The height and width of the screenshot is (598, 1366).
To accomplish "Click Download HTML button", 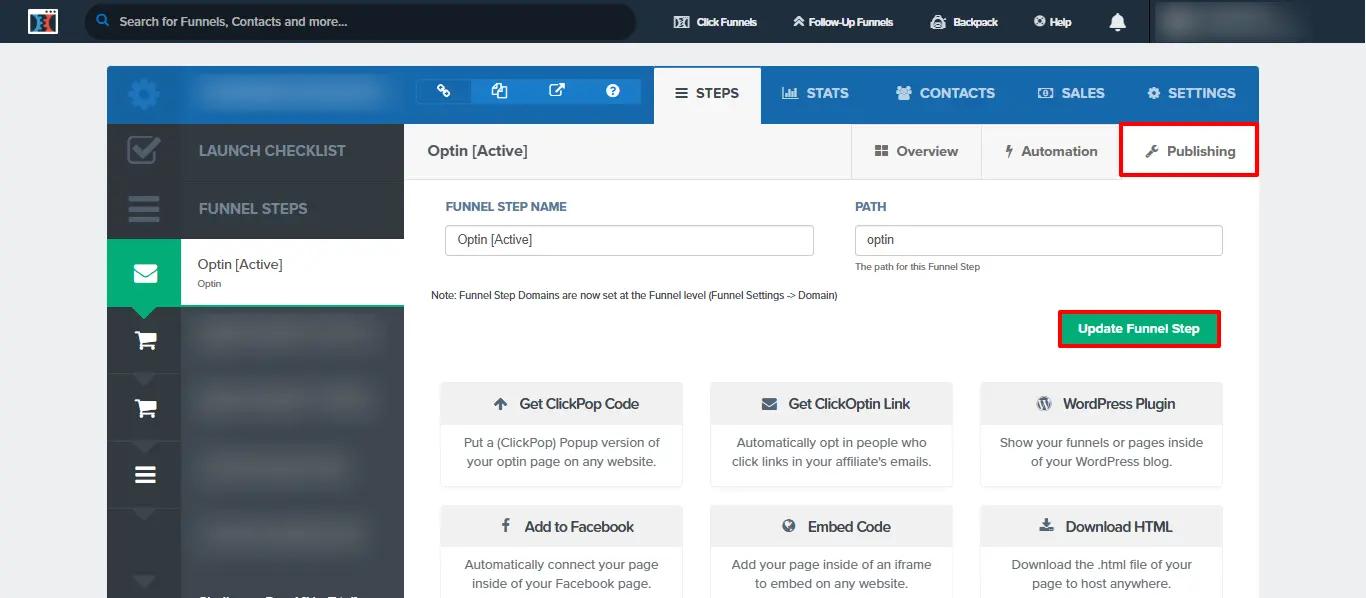I will pyautogui.click(x=1101, y=527).
